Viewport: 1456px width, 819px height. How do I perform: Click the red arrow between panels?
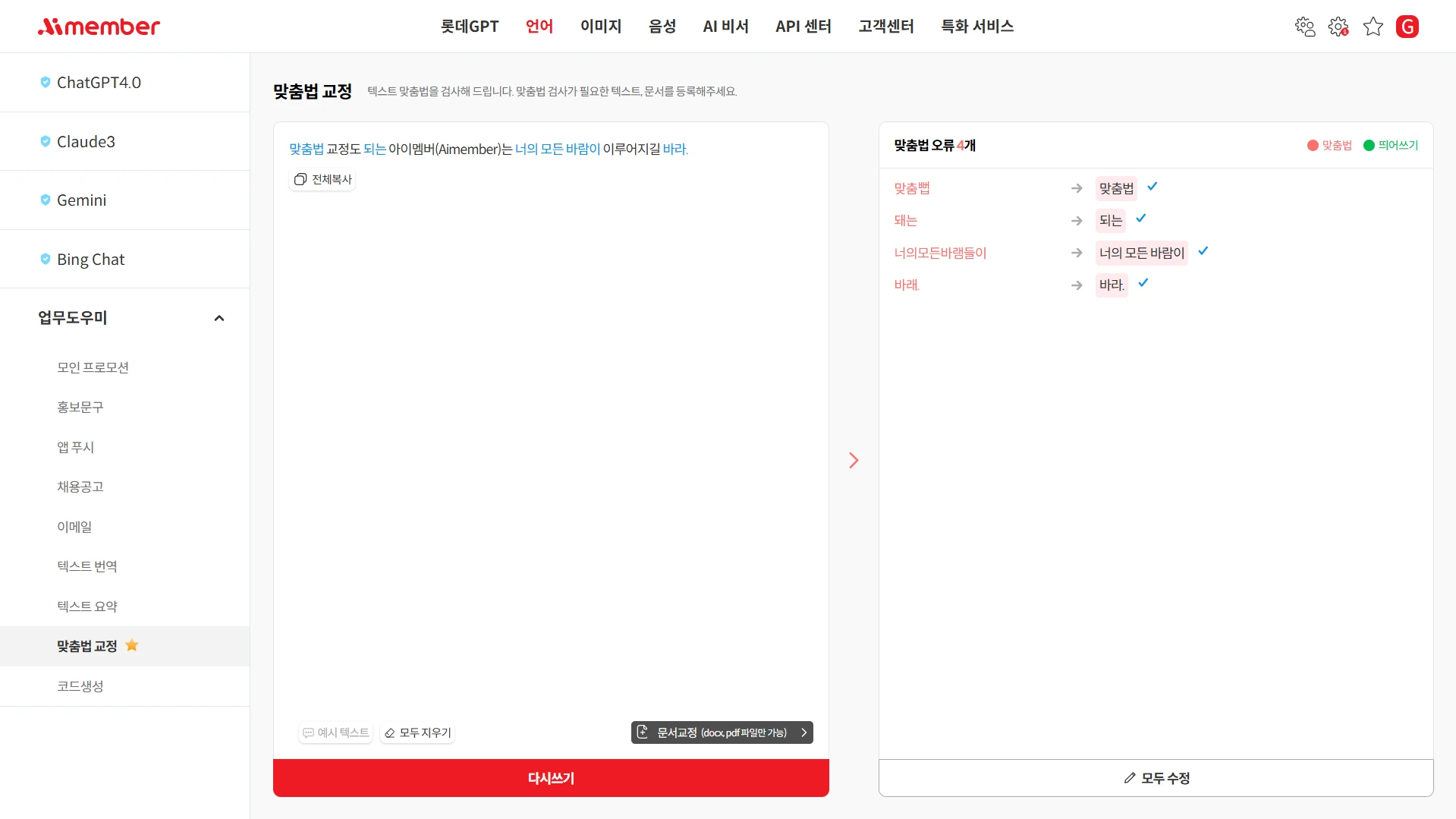pos(854,461)
